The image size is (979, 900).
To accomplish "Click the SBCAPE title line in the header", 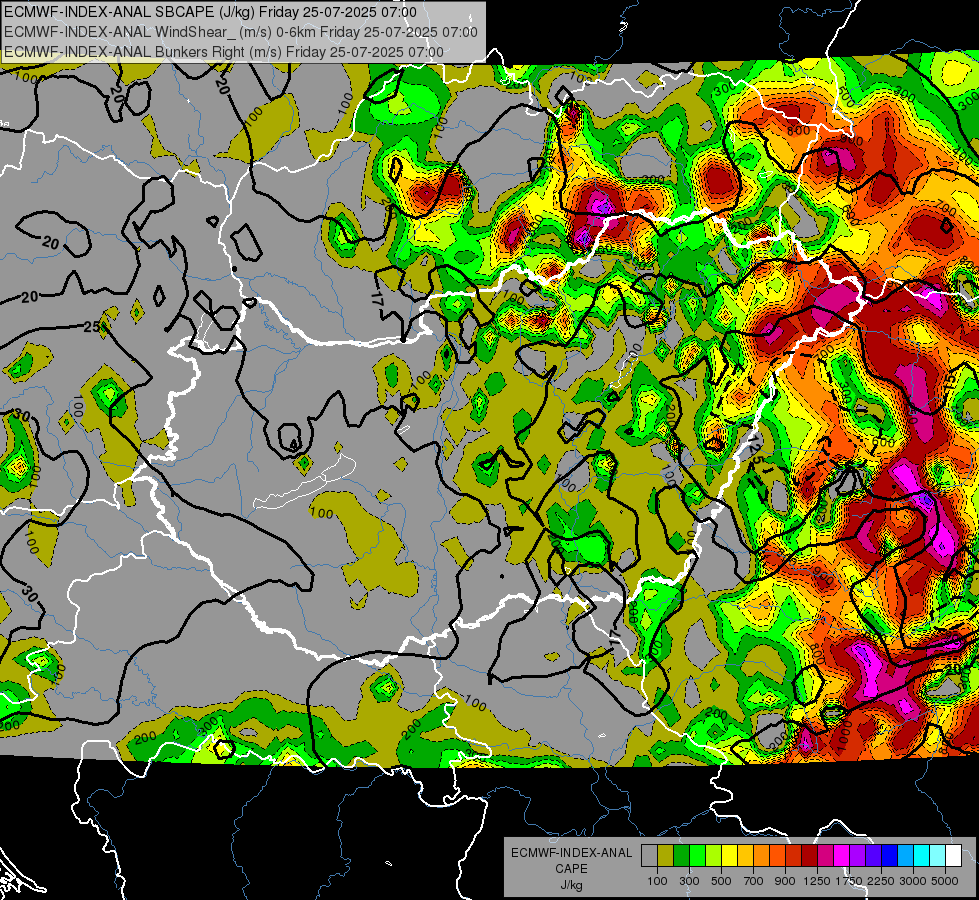I will (210, 12).
